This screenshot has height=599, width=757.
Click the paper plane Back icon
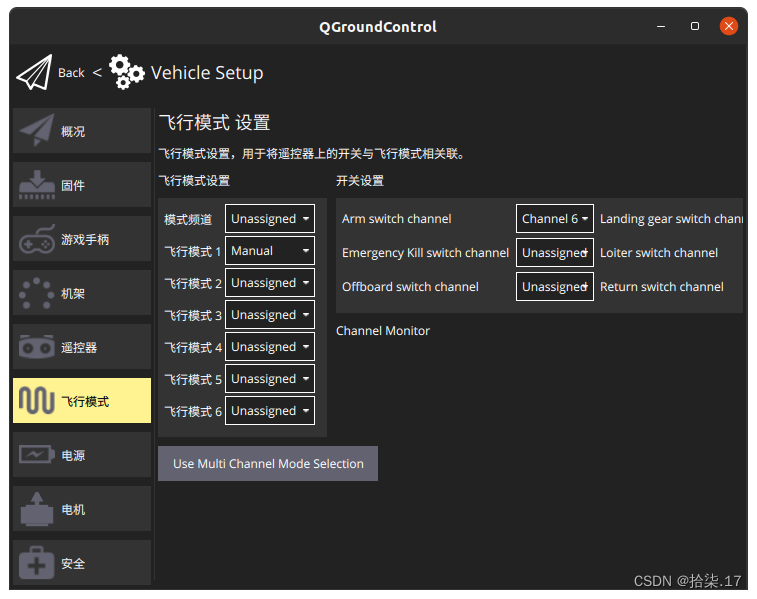33,72
